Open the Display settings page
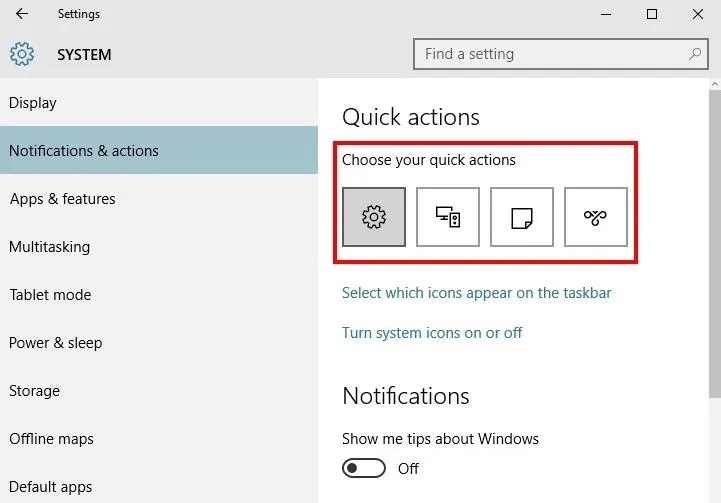This screenshot has width=721, height=503. click(159, 102)
